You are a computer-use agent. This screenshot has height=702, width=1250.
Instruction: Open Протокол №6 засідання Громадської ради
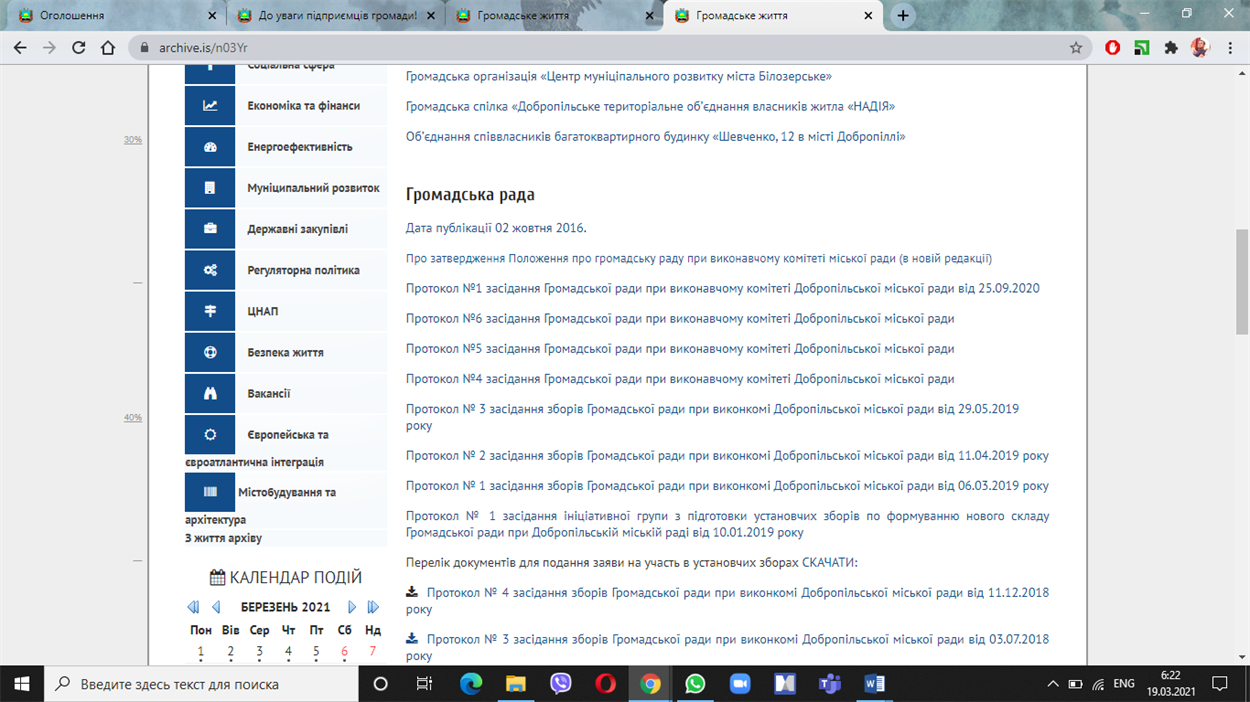680,319
